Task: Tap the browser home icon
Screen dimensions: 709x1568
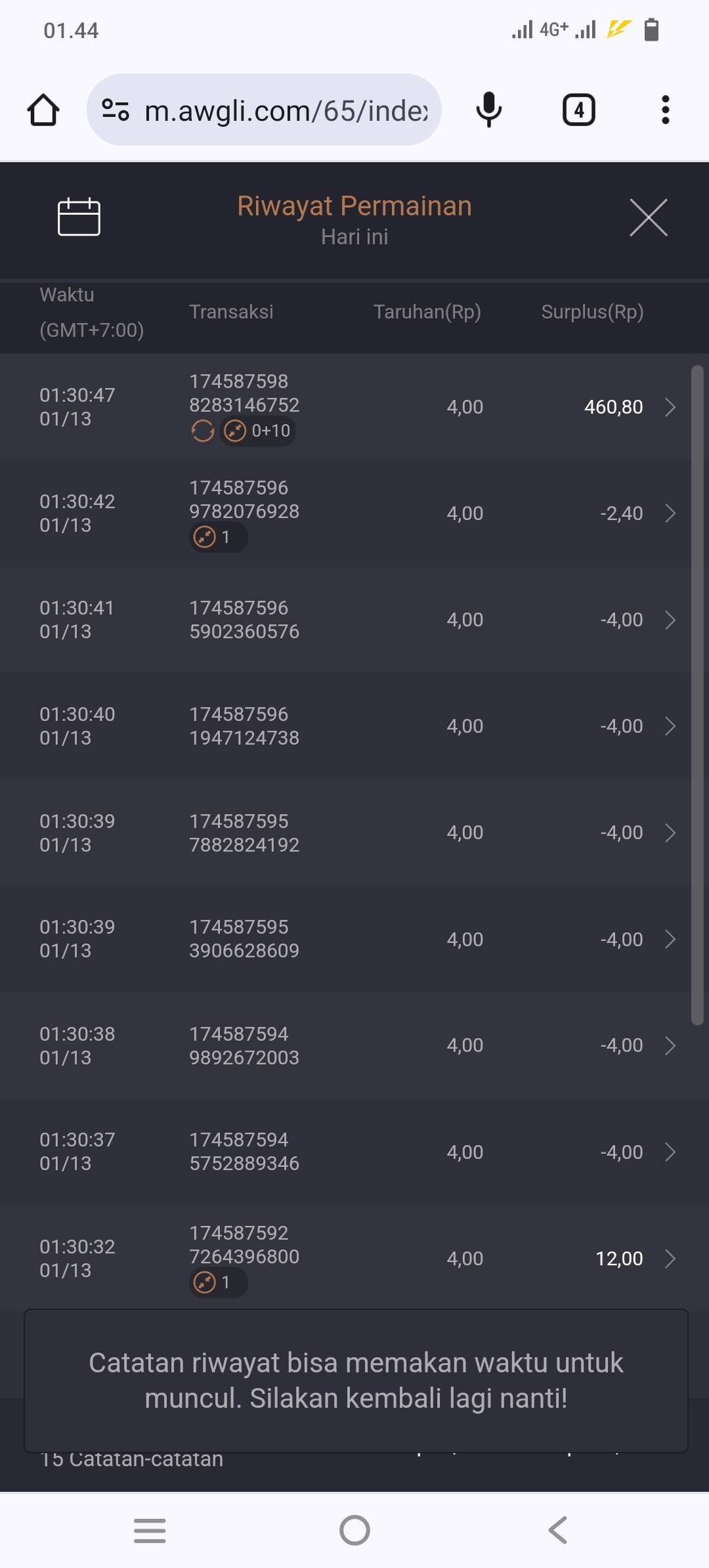Action: (x=43, y=110)
